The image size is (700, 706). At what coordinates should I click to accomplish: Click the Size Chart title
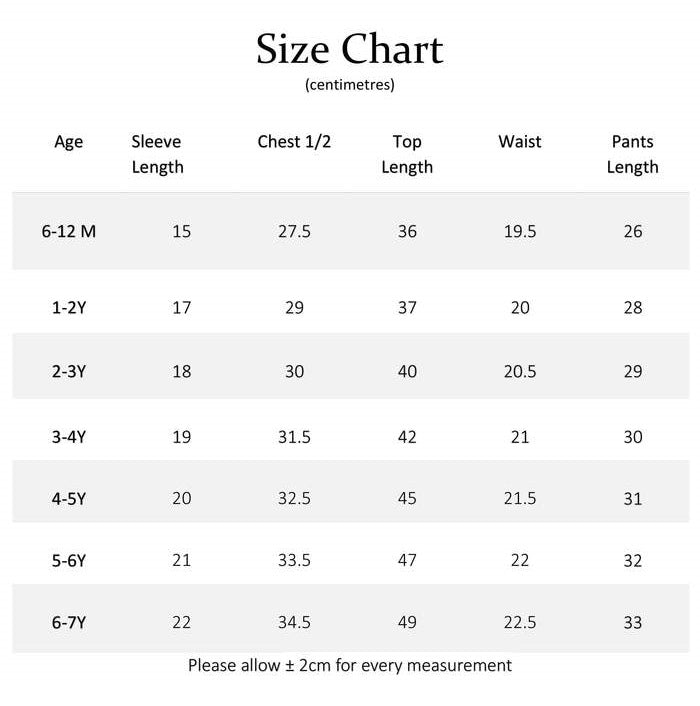[349, 49]
